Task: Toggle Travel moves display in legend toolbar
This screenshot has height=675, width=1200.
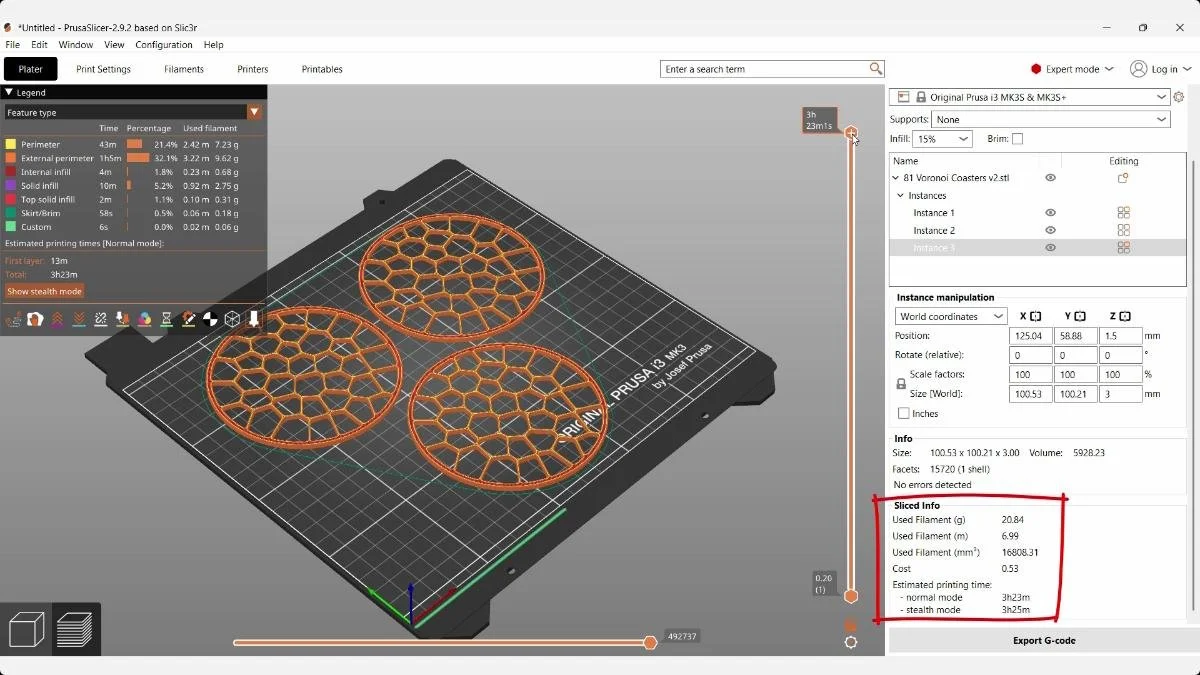Action: (x=14, y=319)
